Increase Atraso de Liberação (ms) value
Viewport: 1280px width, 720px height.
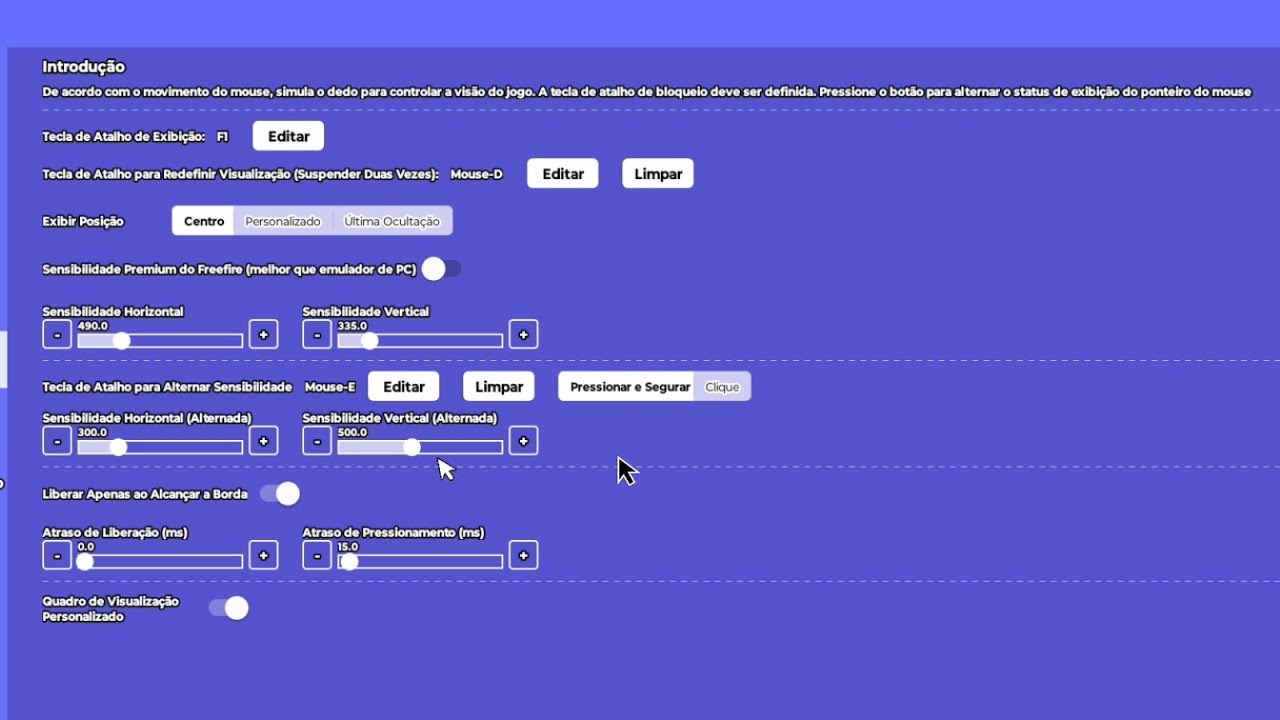click(263, 555)
